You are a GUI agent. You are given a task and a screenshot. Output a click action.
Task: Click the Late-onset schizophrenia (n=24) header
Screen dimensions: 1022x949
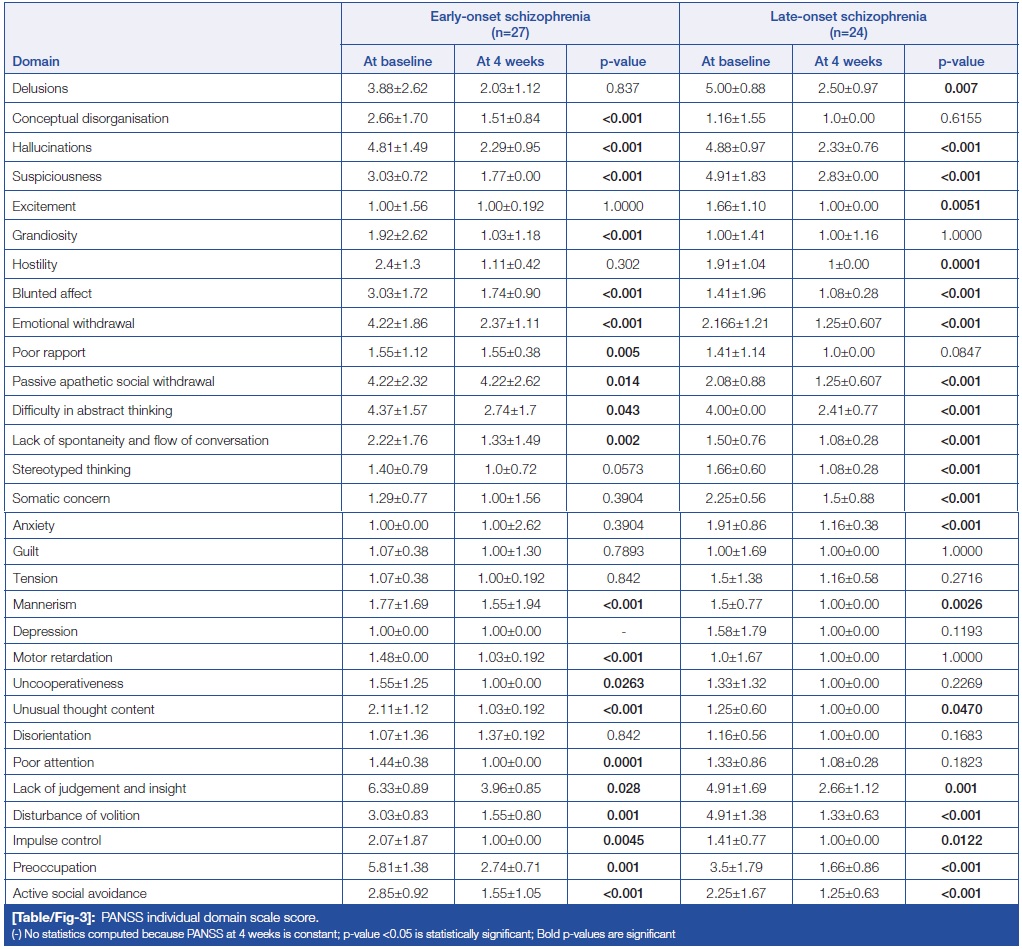[848, 23]
